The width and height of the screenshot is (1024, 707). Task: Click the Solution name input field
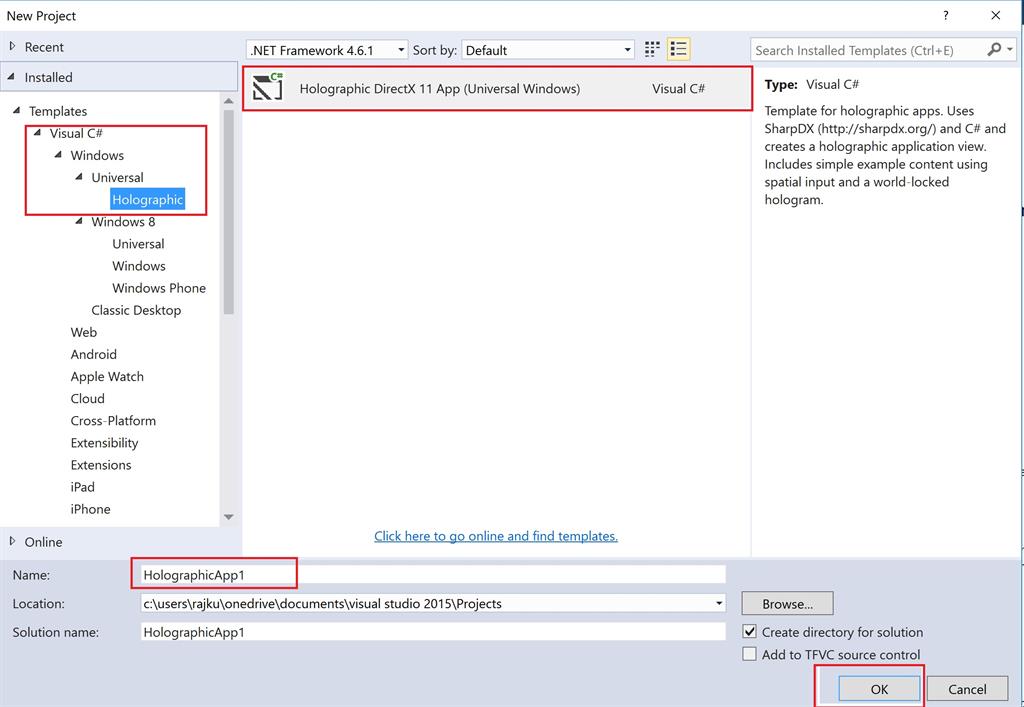tap(433, 632)
